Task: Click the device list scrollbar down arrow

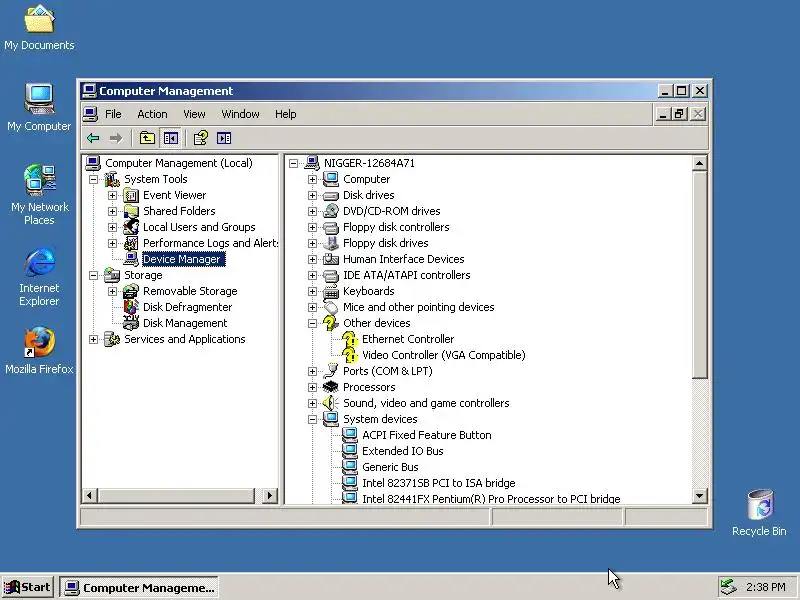Action: pos(699,495)
